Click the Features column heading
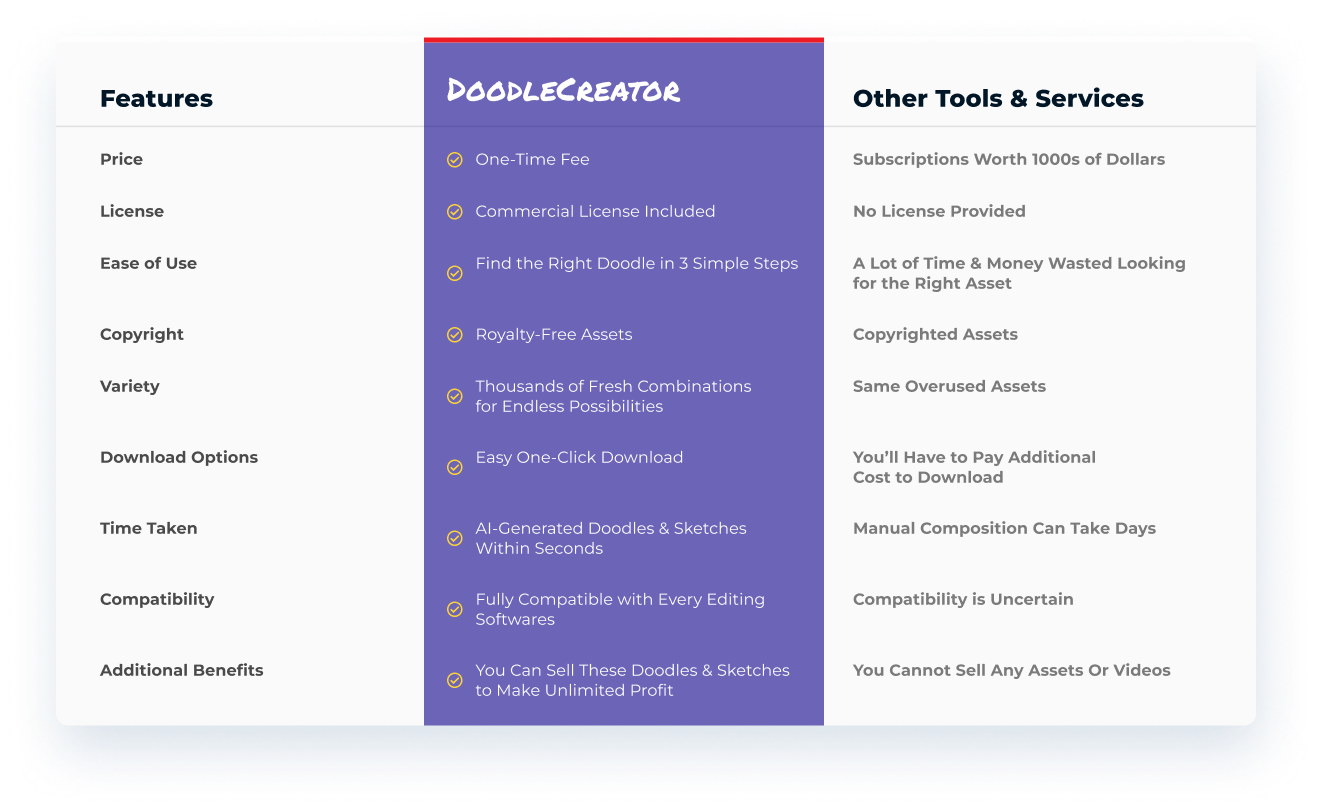 (156, 98)
